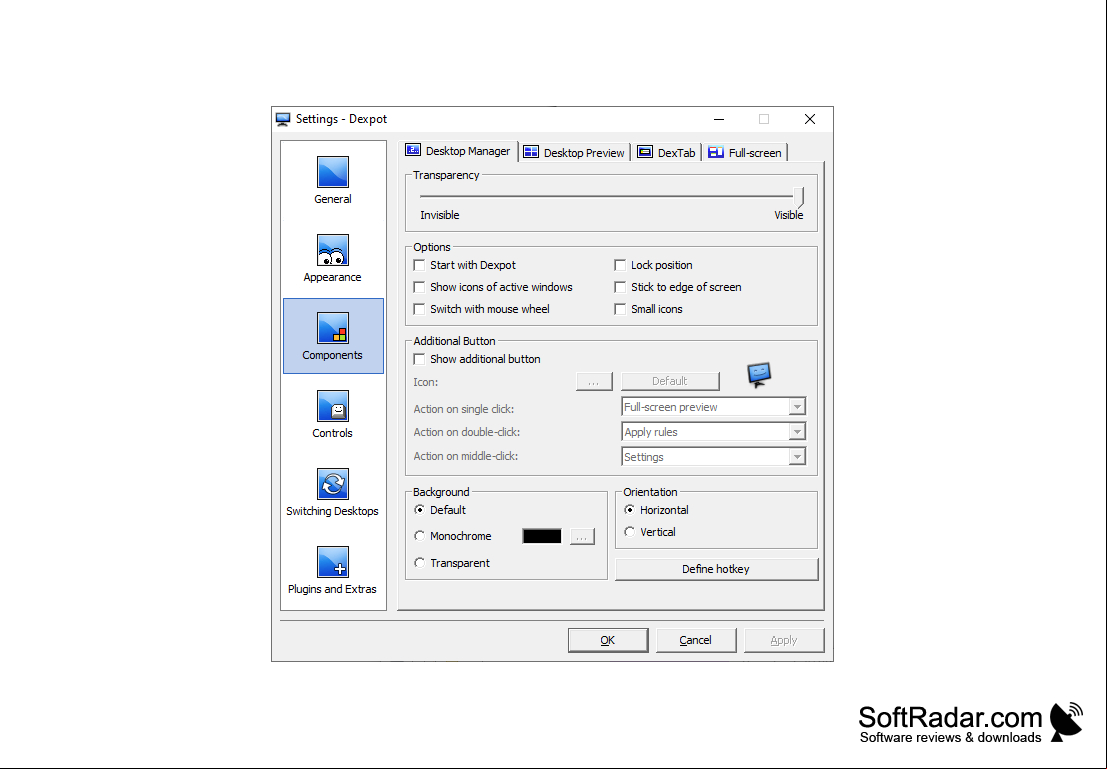Image resolution: width=1107 pixels, height=769 pixels.
Task: Tick Show additional button checkbox
Action: pos(419,359)
